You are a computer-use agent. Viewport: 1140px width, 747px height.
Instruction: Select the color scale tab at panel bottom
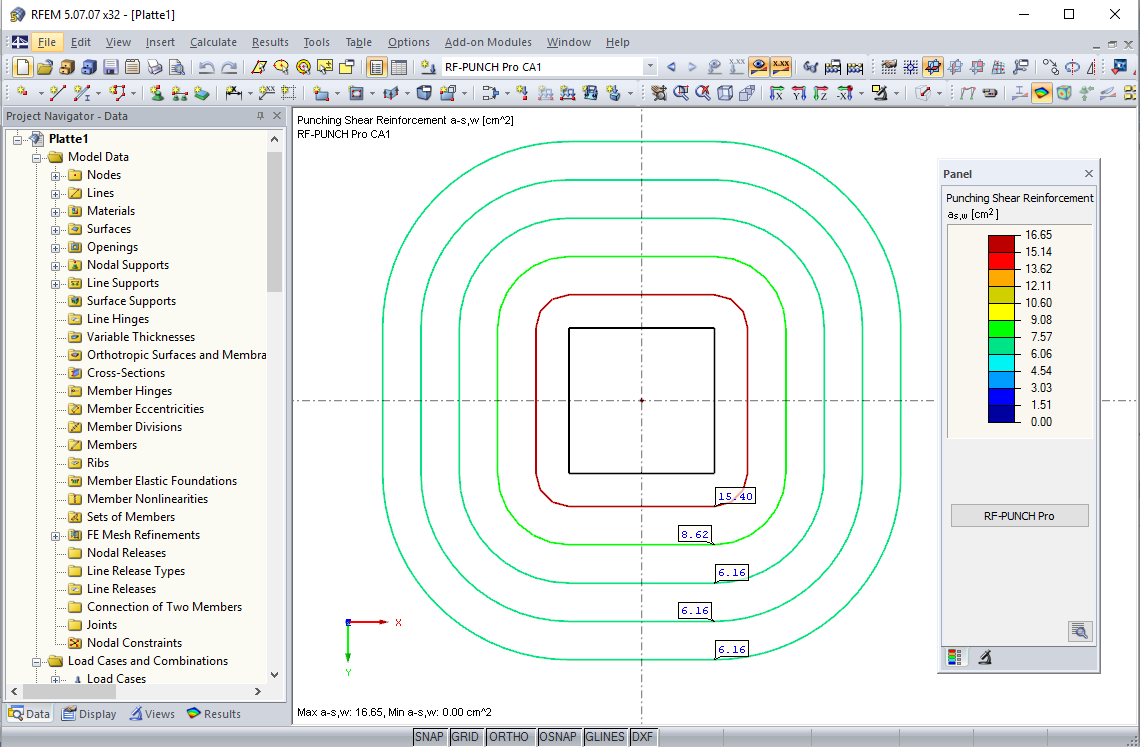point(953,657)
